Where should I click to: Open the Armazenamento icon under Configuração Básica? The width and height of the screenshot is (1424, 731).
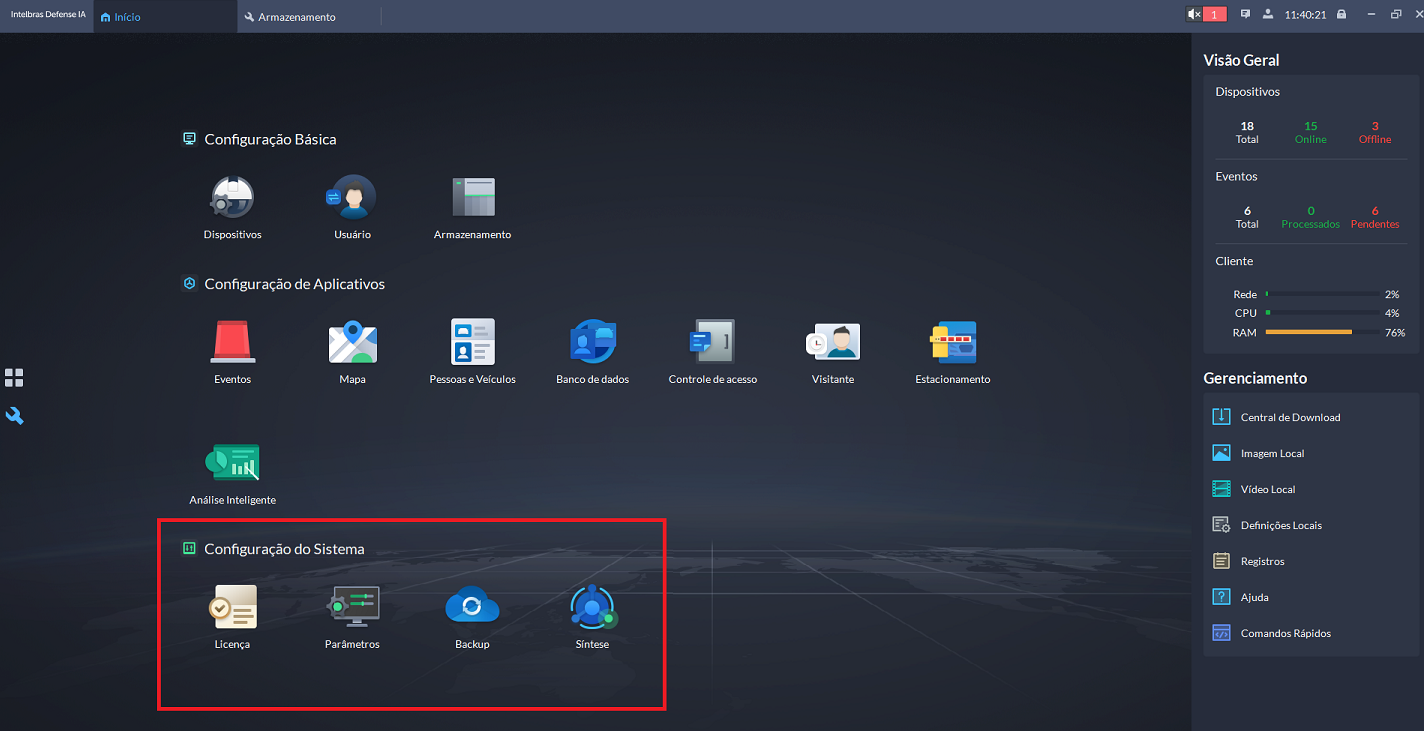pos(473,197)
